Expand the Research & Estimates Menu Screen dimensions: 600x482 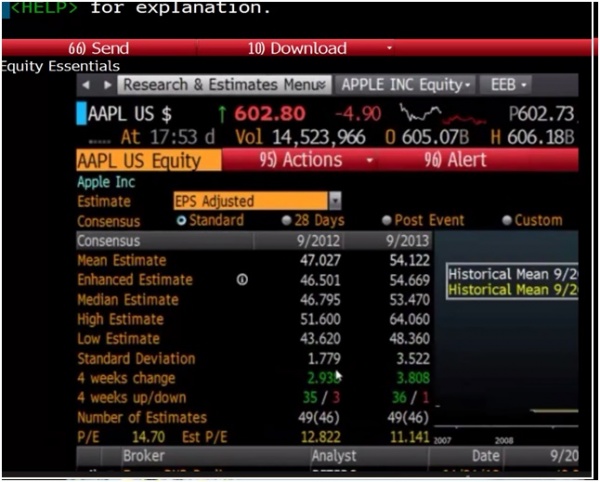tap(224, 85)
